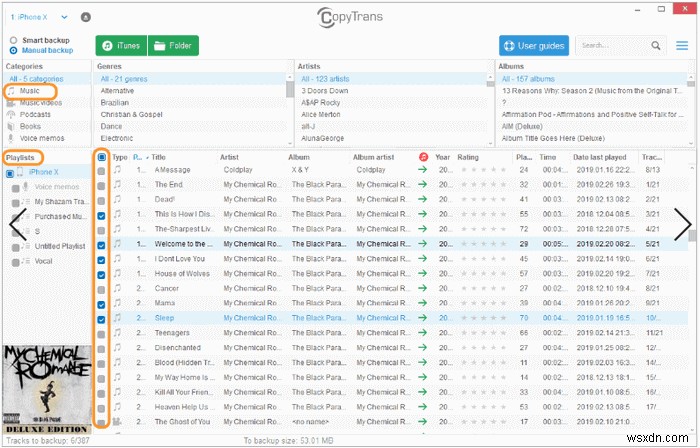Select the My Shazam Tracks playlist

click(x=60, y=202)
